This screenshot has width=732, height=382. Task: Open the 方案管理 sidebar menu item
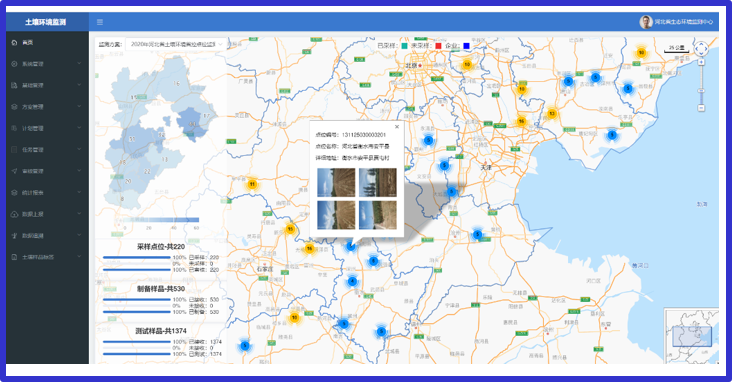pos(47,106)
